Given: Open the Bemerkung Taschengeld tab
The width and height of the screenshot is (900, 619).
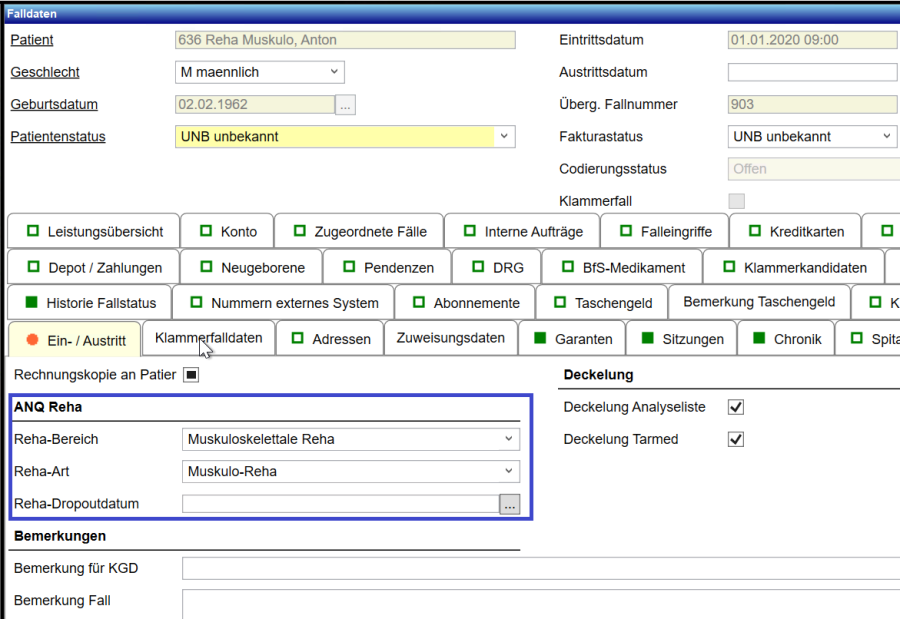Looking at the screenshot, I should click(x=759, y=302).
